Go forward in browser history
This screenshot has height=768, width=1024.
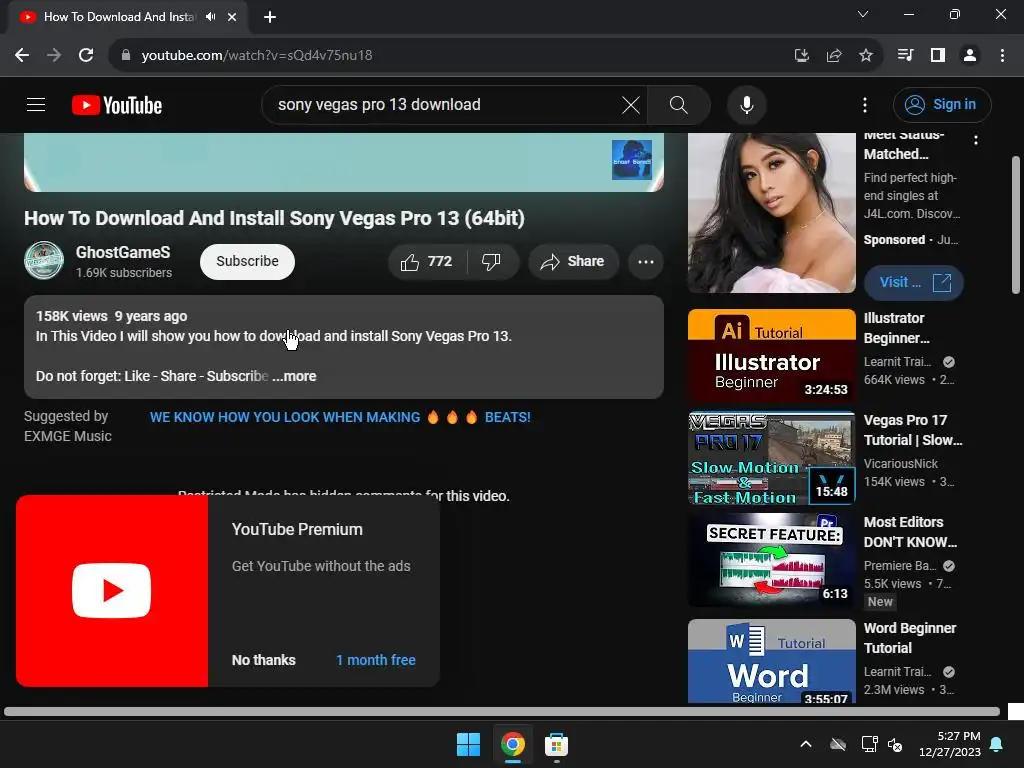click(x=54, y=55)
